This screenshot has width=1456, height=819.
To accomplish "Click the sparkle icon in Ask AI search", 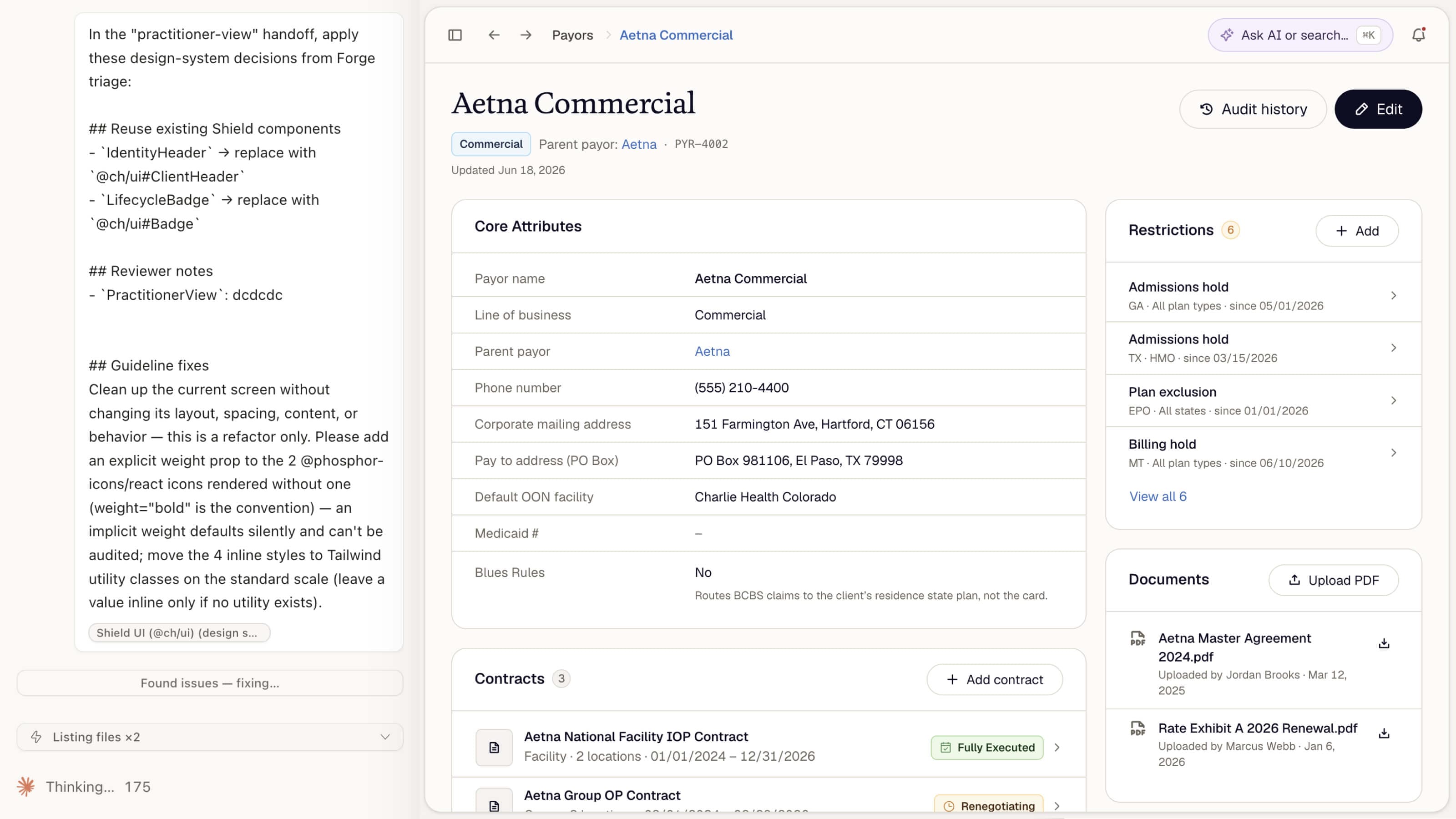I will pos(1227,35).
